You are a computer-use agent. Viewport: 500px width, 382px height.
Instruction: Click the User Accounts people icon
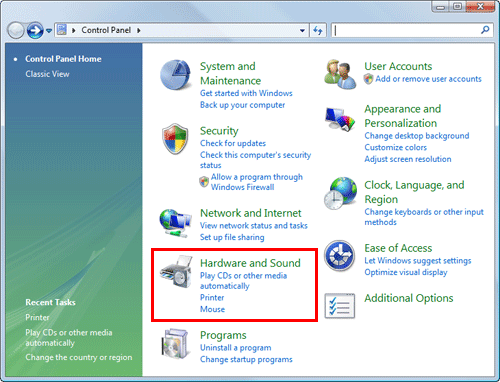pos(340,74)
